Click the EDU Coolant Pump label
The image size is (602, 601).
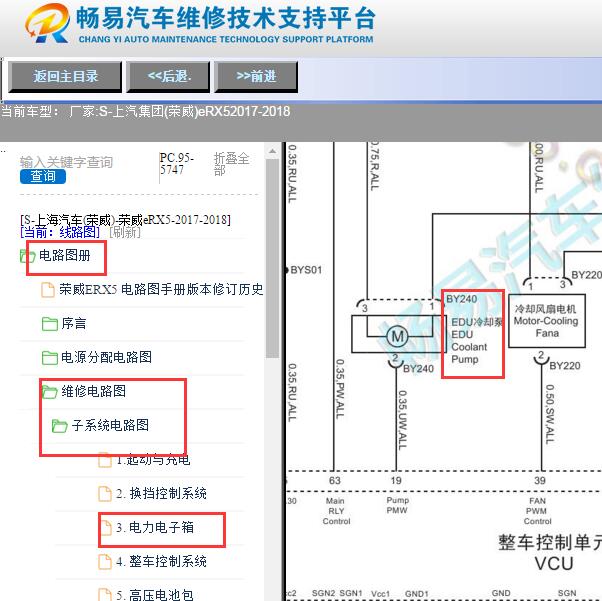click(475, 340)
